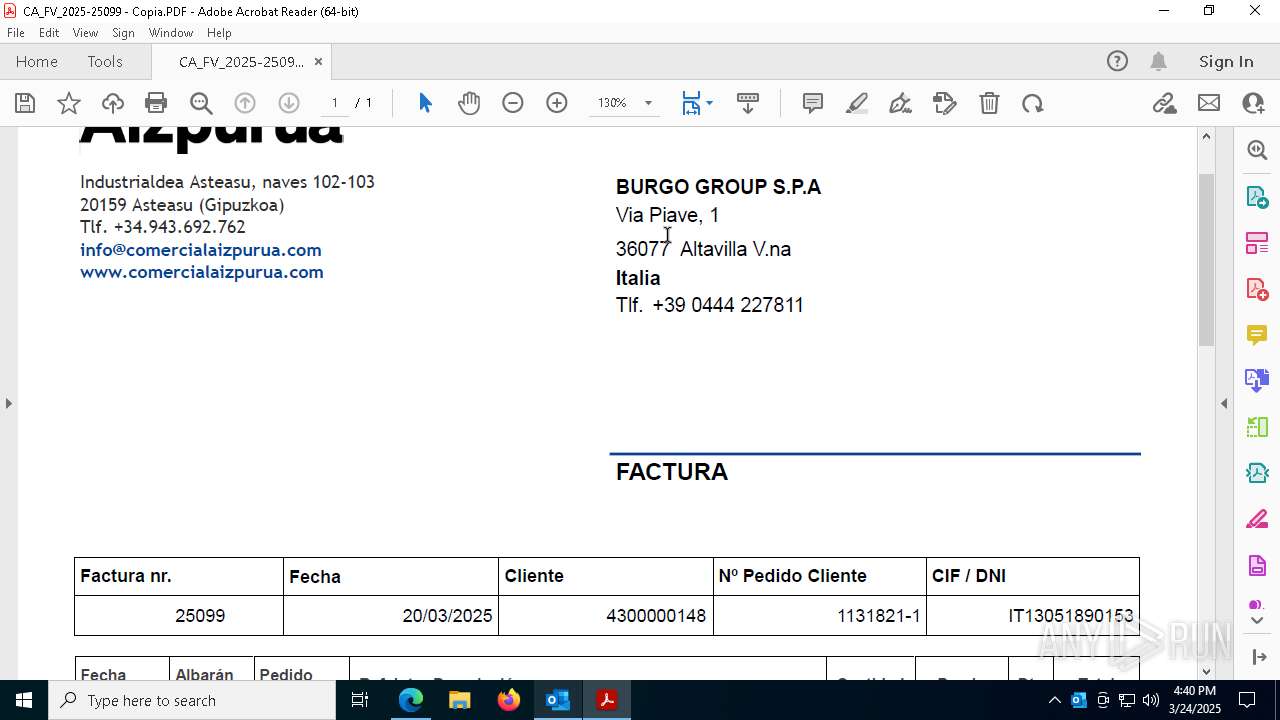Select the client number 4300000148 cell

tap(606, 616)
